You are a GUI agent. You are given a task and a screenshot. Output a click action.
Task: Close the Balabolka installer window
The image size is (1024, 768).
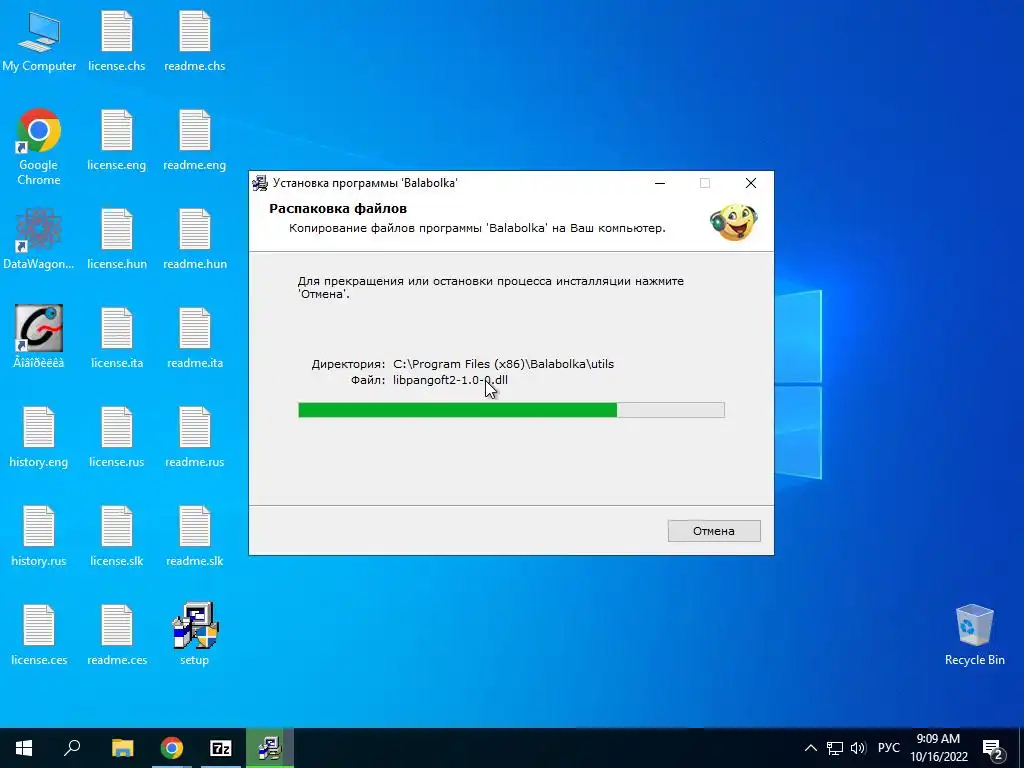pos(751,184)
